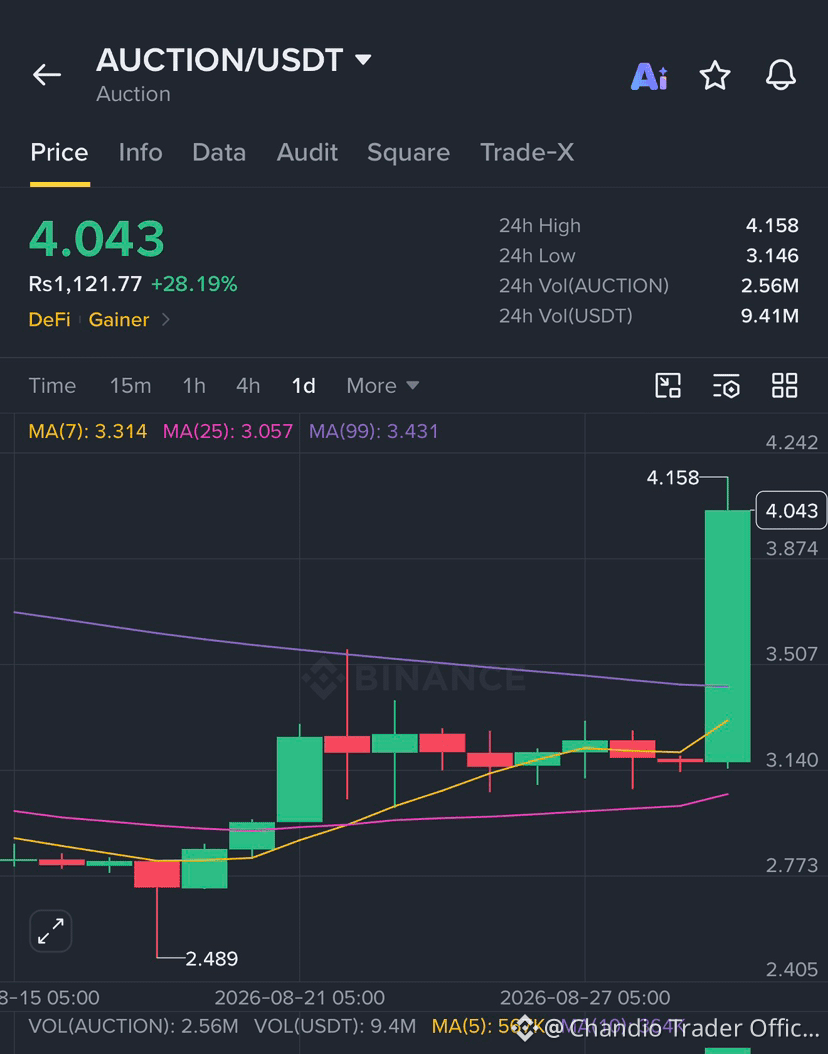This screenshot has width=828, height=1054.
Task: Expand chart to fullscreen
Action: pos(50,931)
